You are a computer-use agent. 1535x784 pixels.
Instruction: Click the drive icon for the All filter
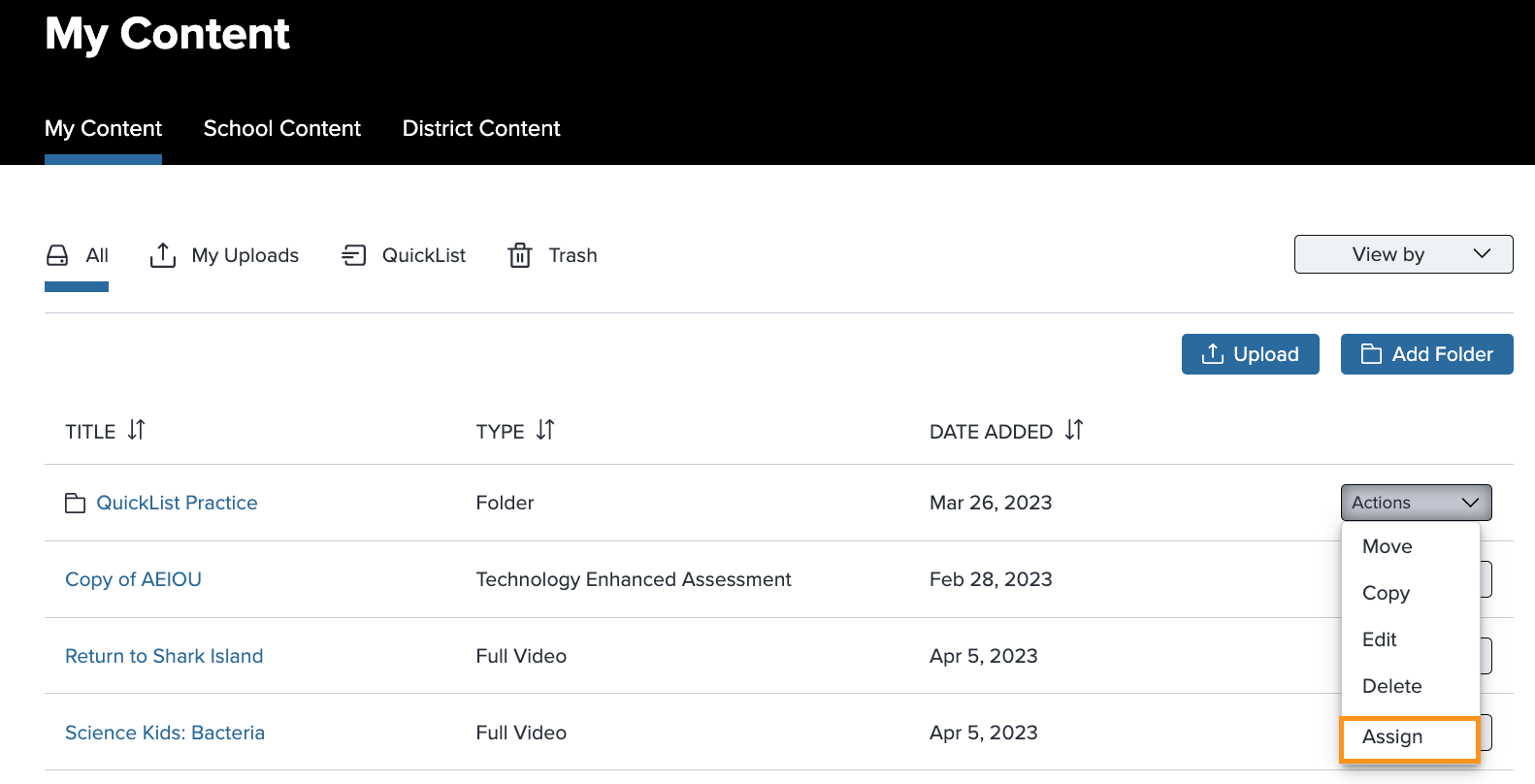pos(57,255)
